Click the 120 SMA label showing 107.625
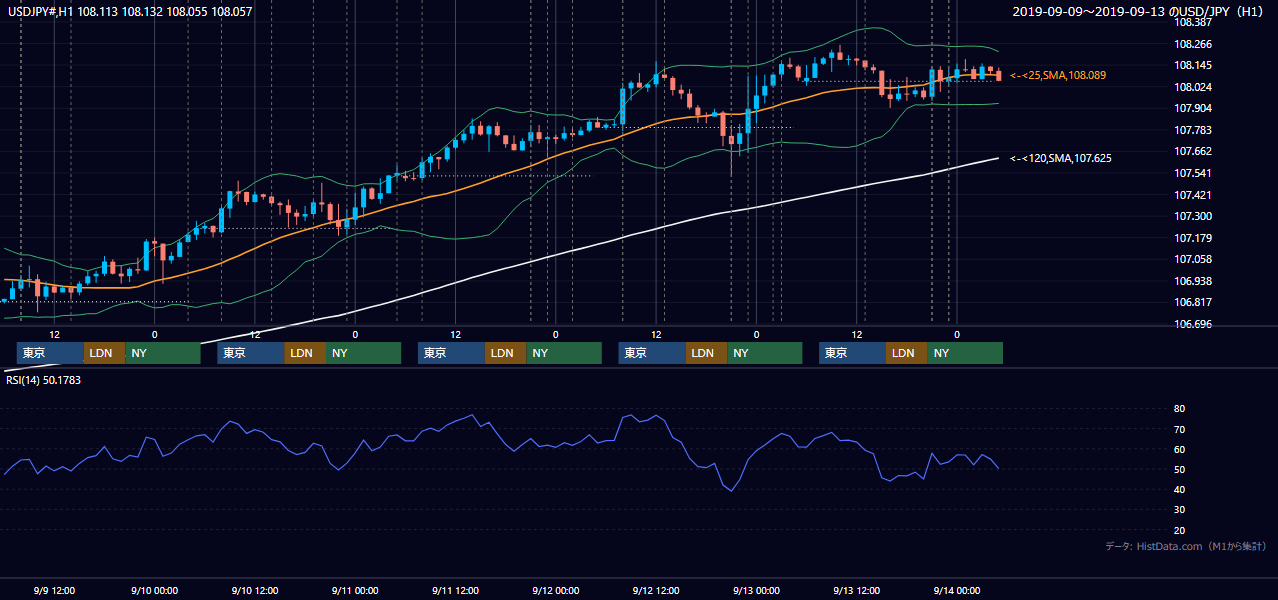Screen dimensions: 1278x600 [x=1061, y=158]
